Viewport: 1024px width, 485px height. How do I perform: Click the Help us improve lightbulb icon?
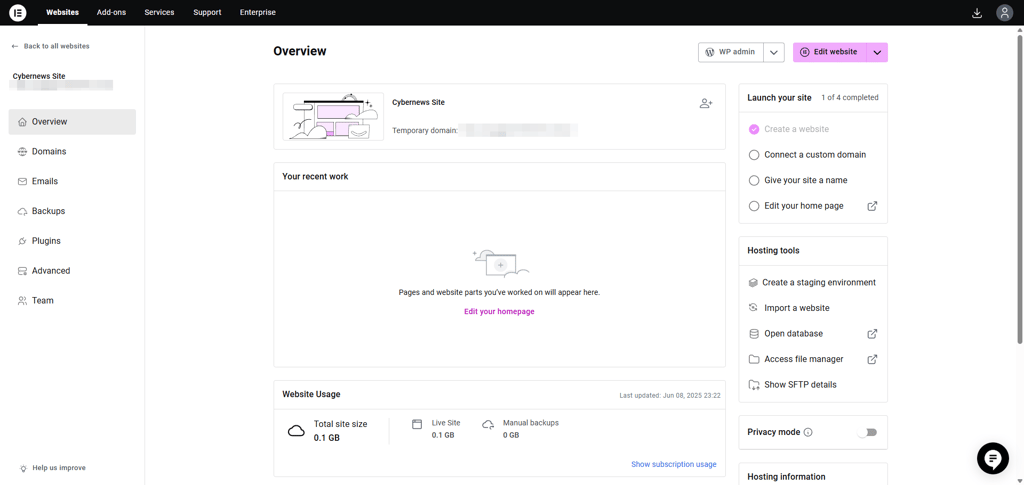[x=24, y=468]
